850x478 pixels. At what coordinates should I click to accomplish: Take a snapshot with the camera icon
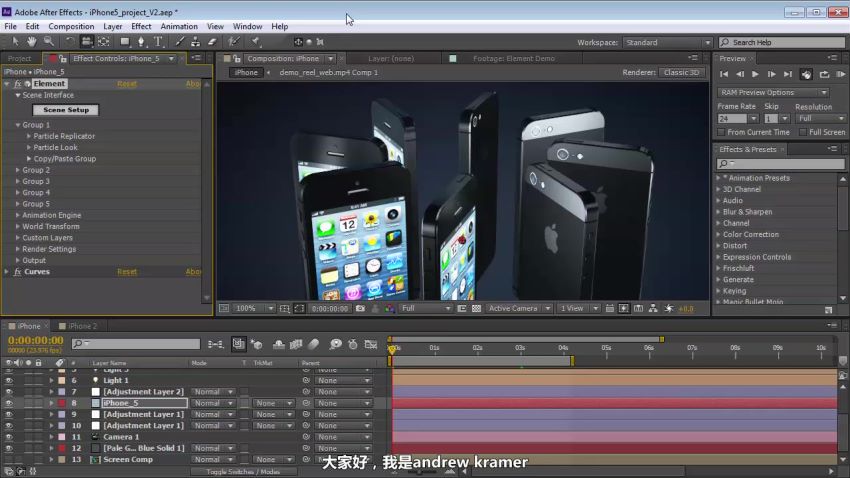360,308
